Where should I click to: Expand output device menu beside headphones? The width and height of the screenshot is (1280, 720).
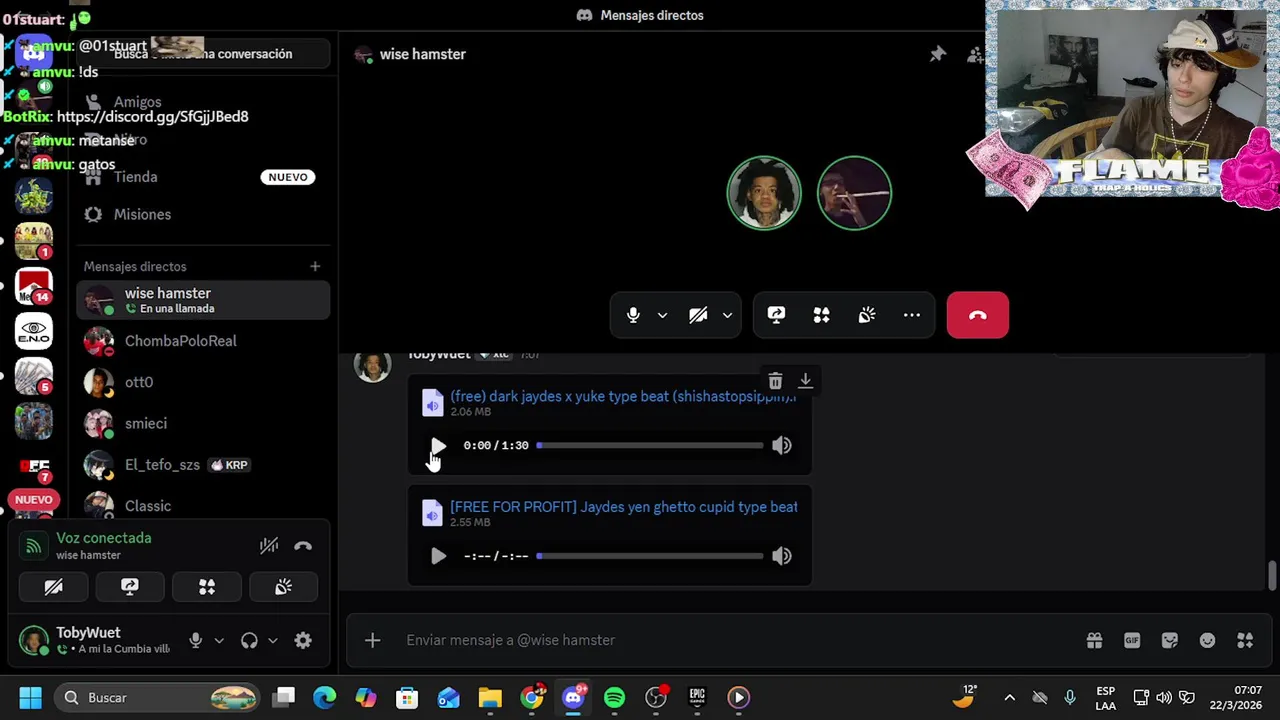272,641
